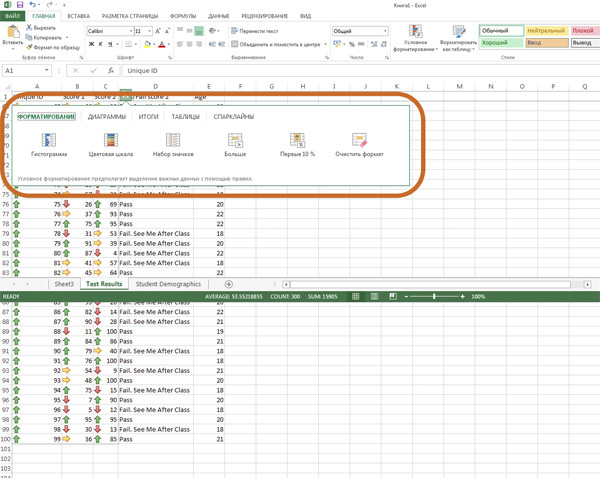This screenshot has height=503, width=600.
Task: Open Условное форматирование in the ribbon
Action: click(x=415, y=40)
